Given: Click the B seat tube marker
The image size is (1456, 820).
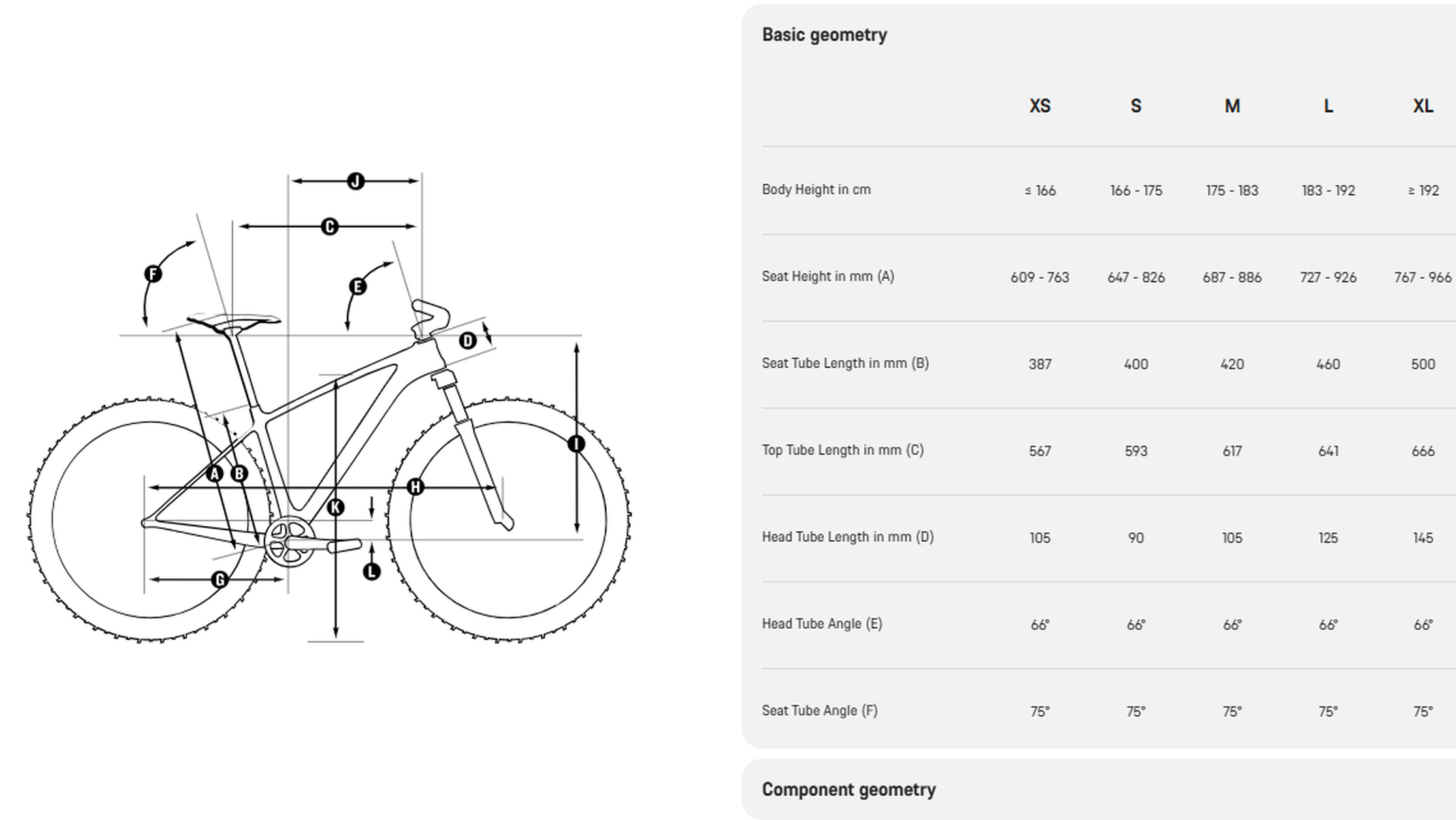Looking at the screenshot, I should [239, 473].
